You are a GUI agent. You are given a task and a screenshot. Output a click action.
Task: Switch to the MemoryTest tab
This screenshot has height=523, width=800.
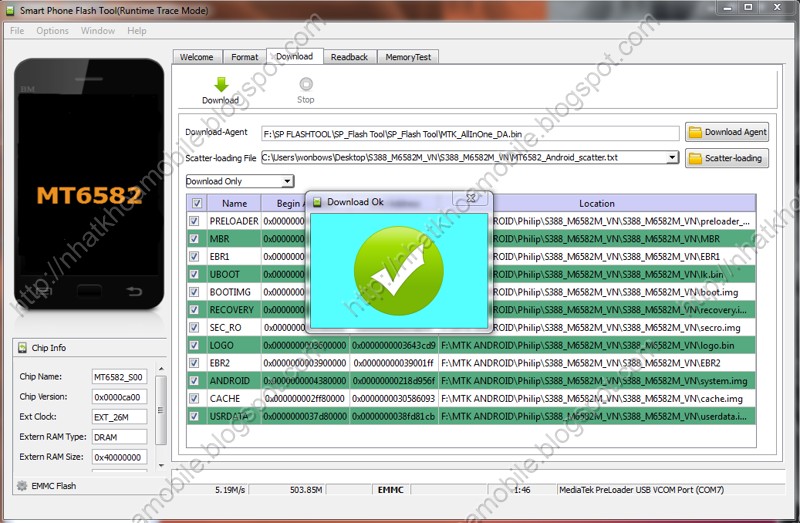point(408,57)
